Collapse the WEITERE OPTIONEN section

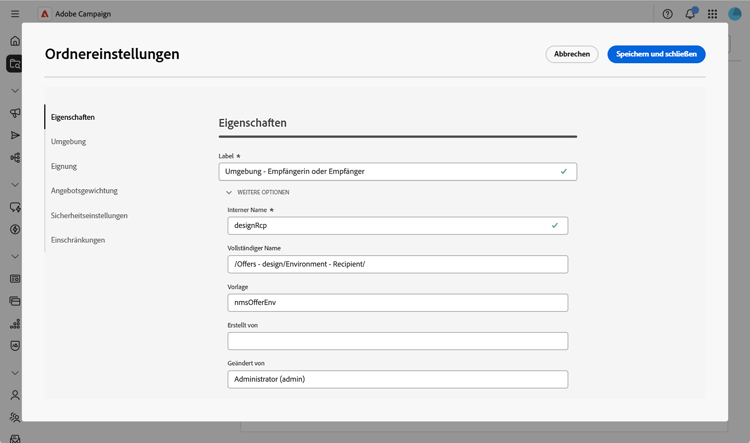(x=258, y=192)
